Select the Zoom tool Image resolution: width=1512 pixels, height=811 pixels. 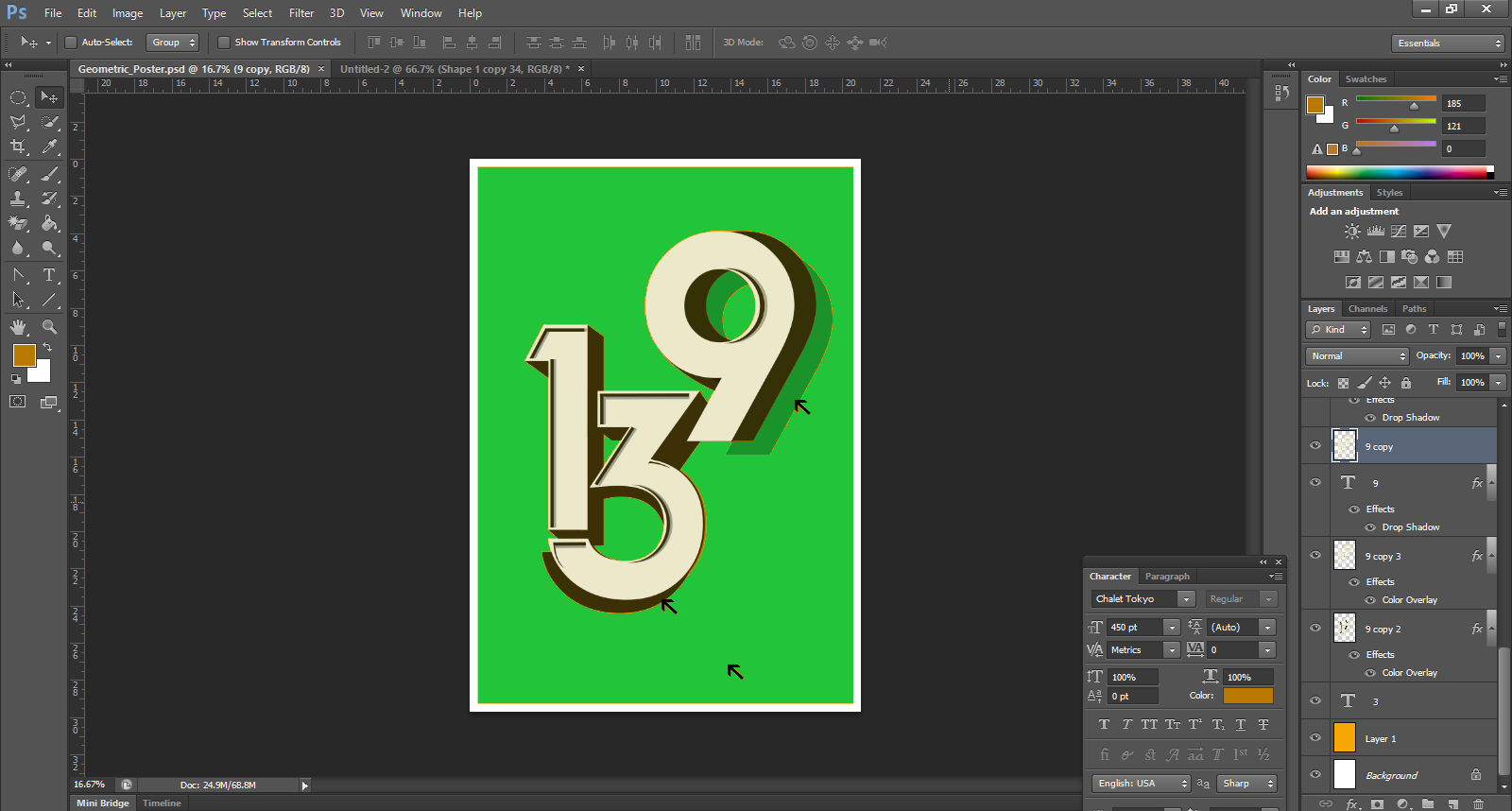(49, 327)
